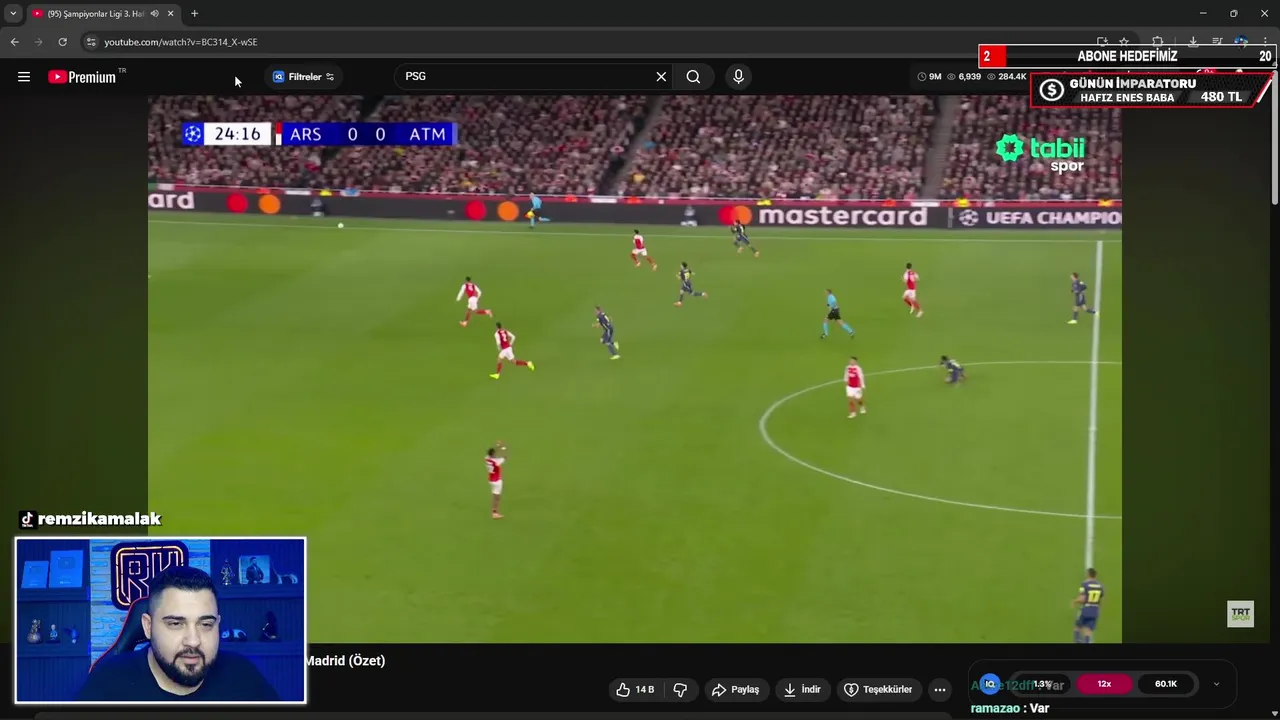Click the video title ending Madrid (Özet)

(x=345, y=661)
